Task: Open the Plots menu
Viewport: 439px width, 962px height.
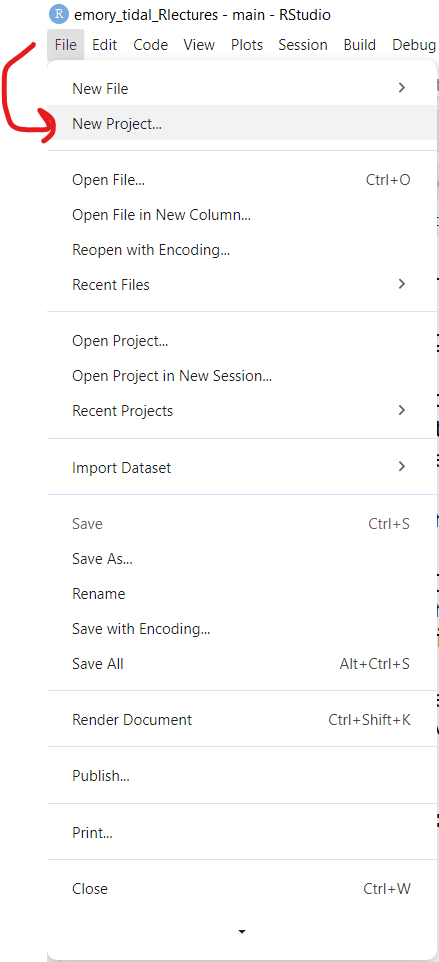Action: [246, 45]
